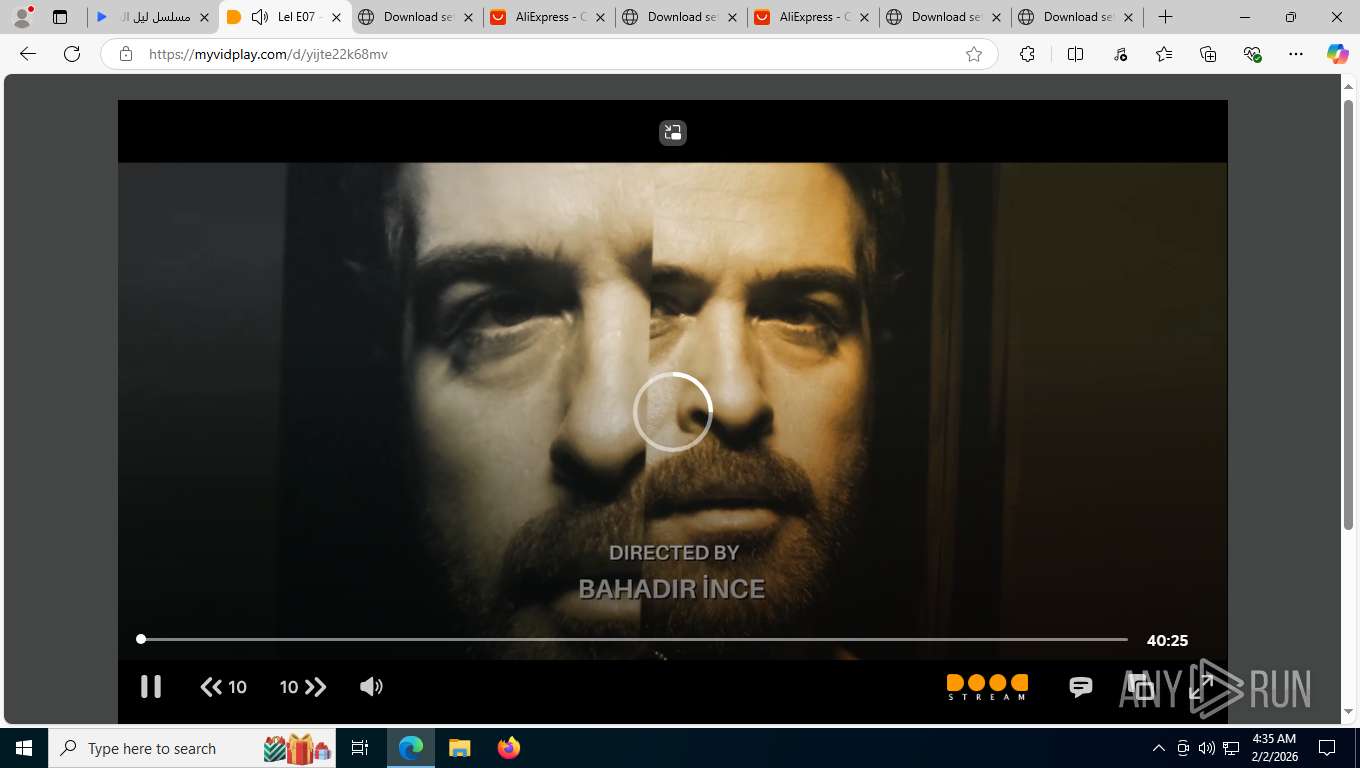Open Copilot sidebar

click(1337, 54)
